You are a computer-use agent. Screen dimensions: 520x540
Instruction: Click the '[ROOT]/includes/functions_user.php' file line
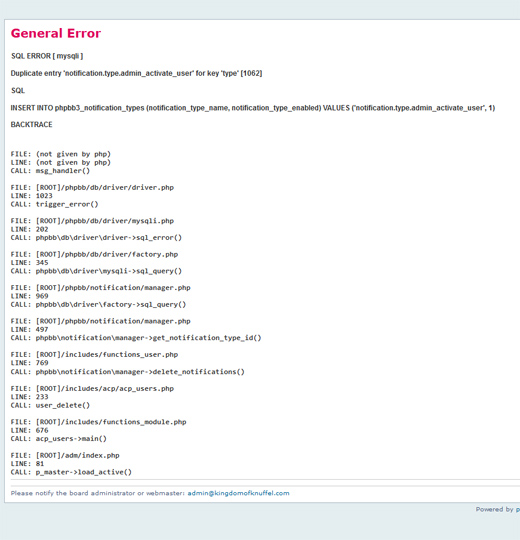(x=94, y=355)
